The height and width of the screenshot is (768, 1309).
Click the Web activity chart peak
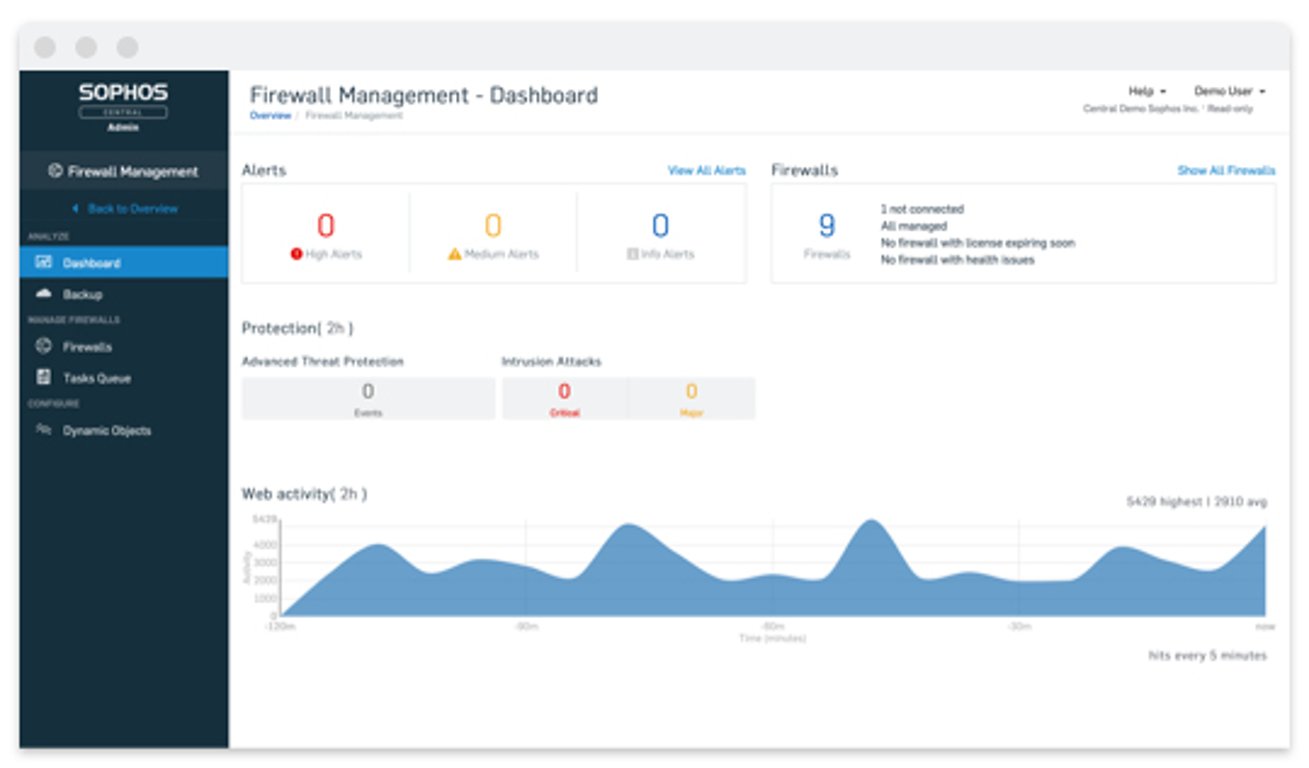point(872,521)
